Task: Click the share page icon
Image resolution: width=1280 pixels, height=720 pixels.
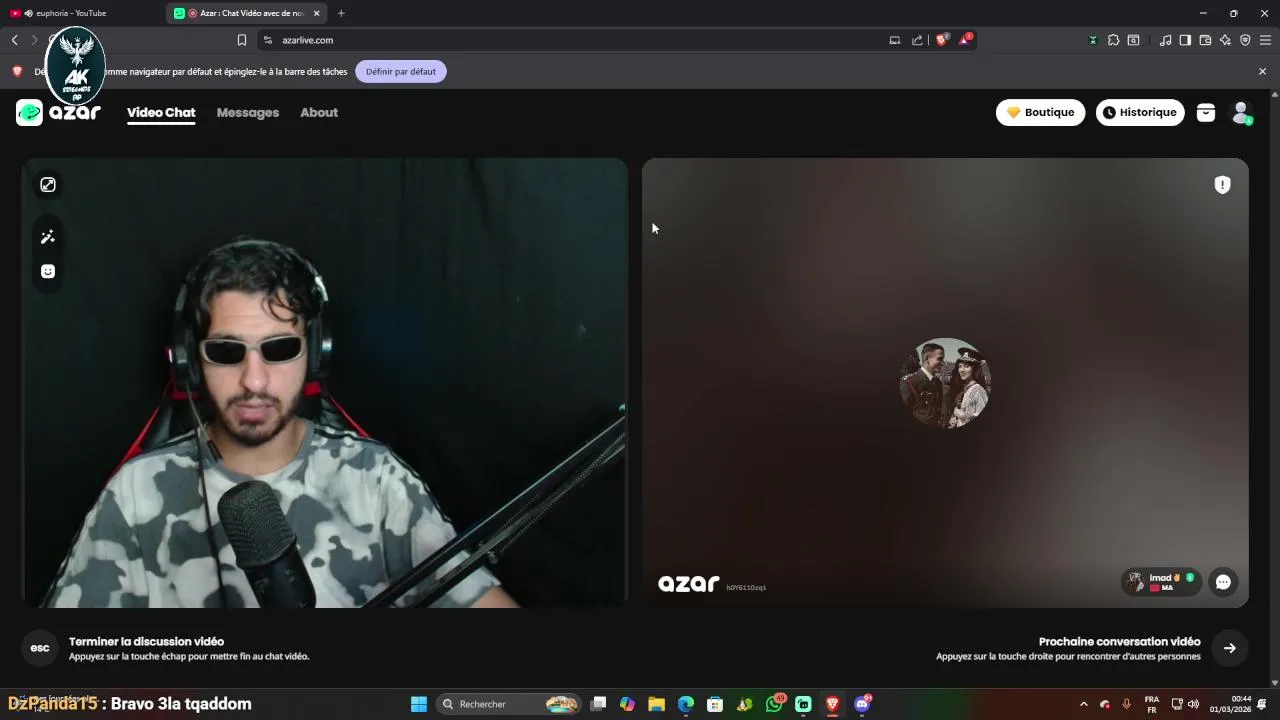Action: [x=917, y=40]
